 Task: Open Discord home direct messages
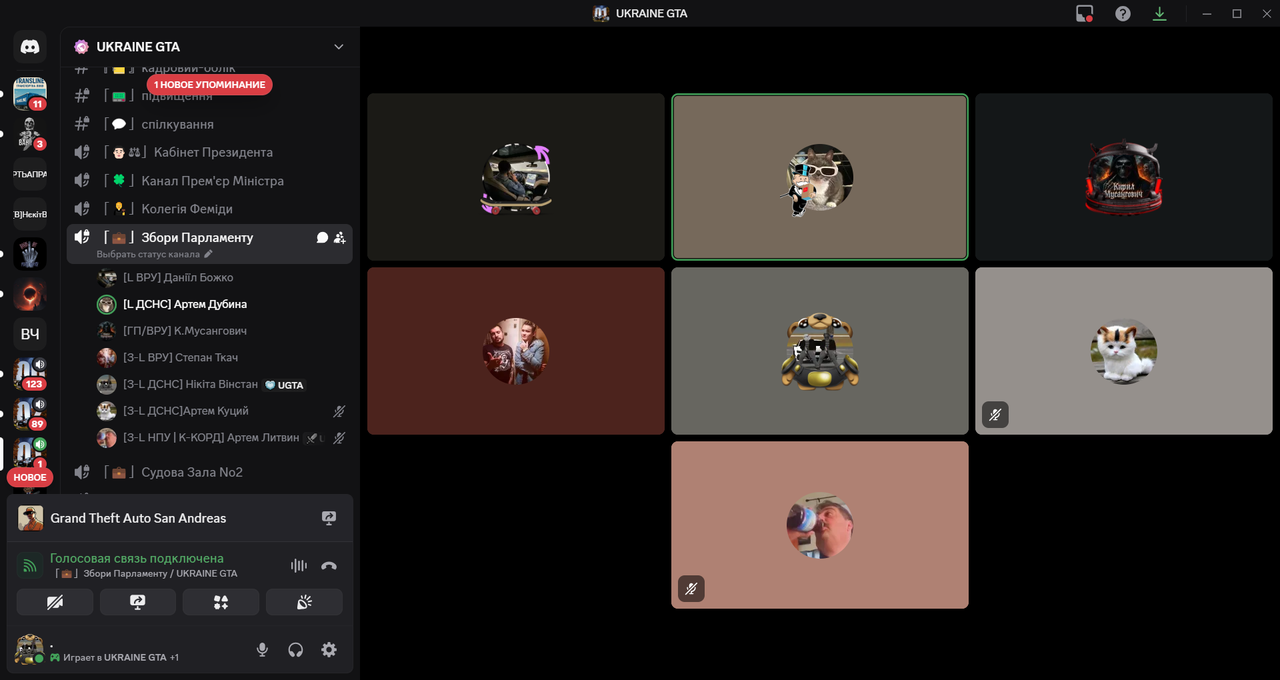[30, 47]
